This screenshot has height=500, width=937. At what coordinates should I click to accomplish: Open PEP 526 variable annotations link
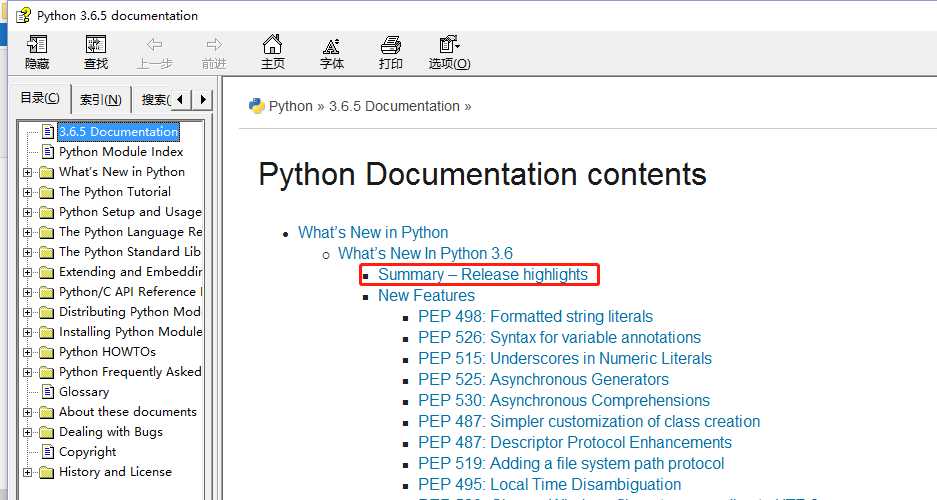[559, 337]
